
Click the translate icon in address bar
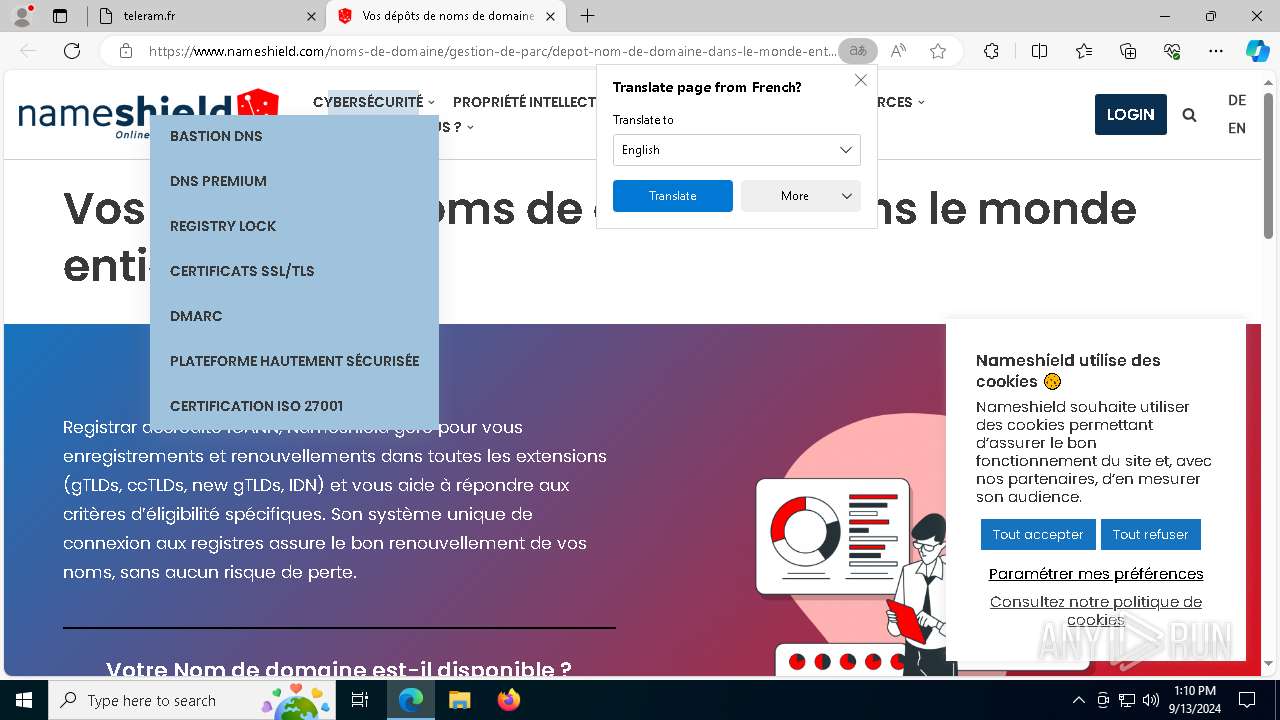point(858,51)
